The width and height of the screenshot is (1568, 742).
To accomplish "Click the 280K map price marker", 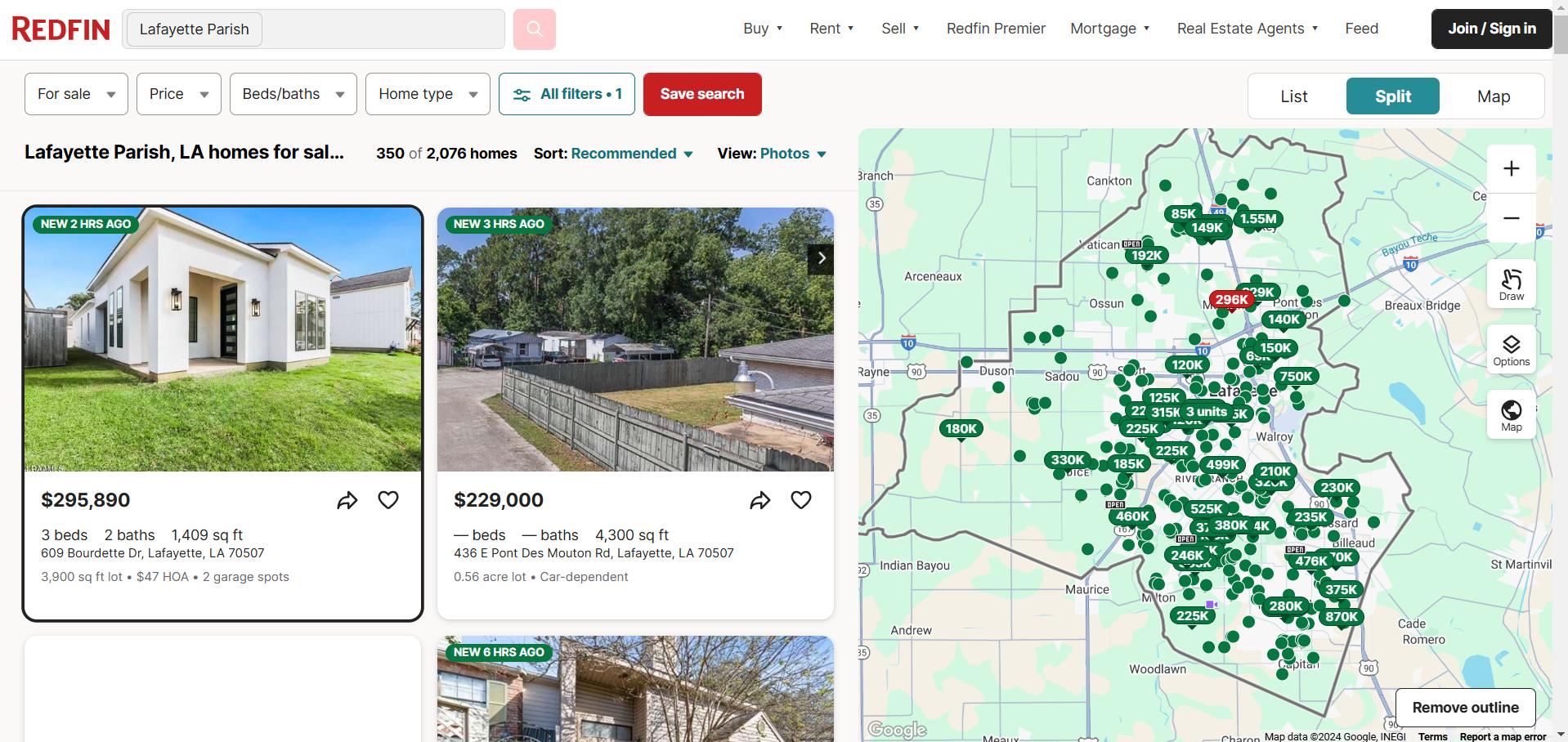I will click(x=1286, y=606).
